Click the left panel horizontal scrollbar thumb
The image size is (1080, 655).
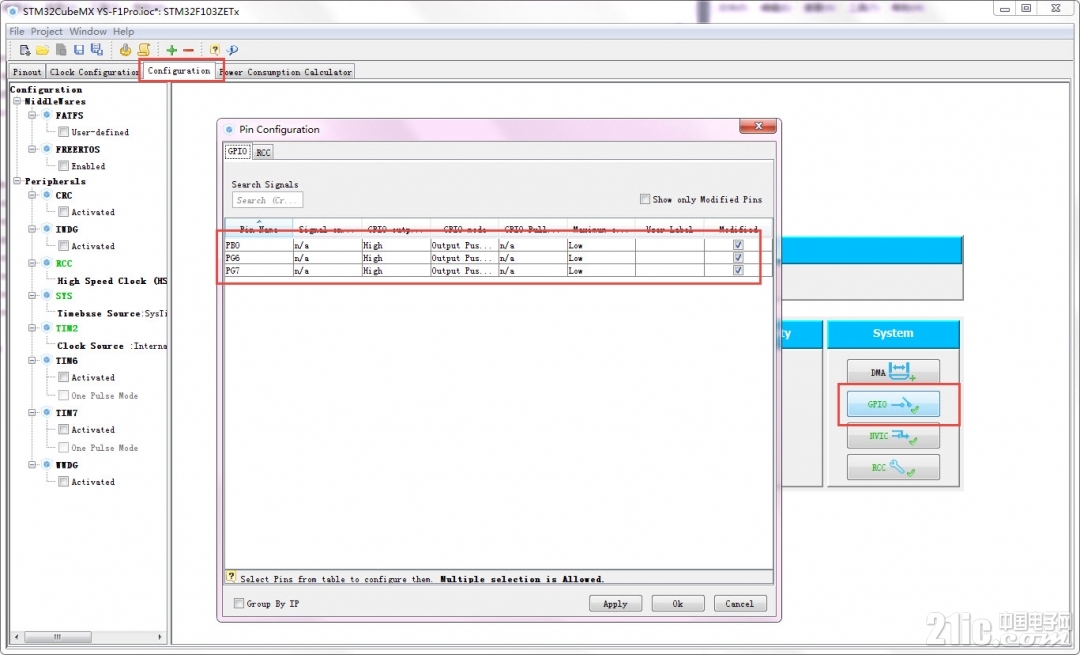tap(58, 637)
